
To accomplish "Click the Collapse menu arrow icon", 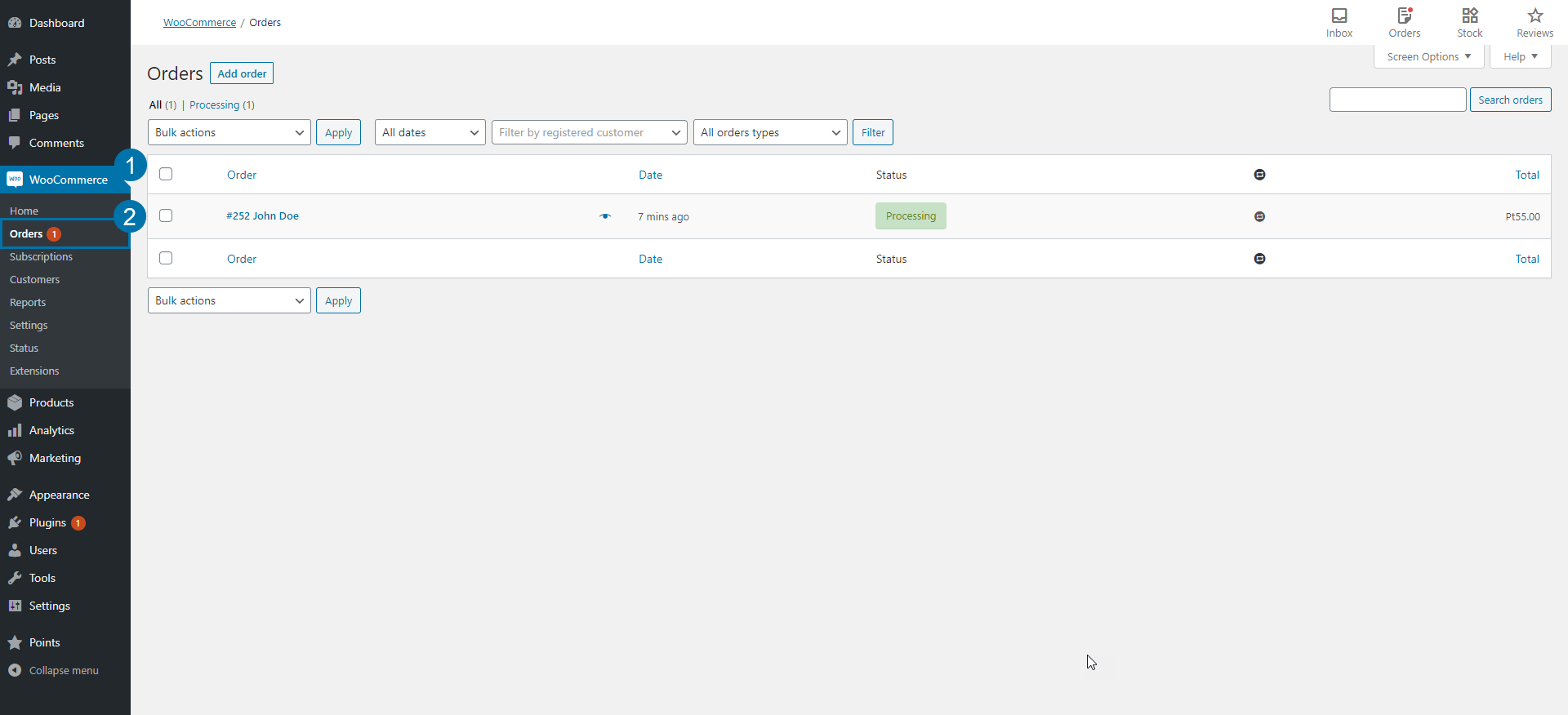I will (15, 670).
